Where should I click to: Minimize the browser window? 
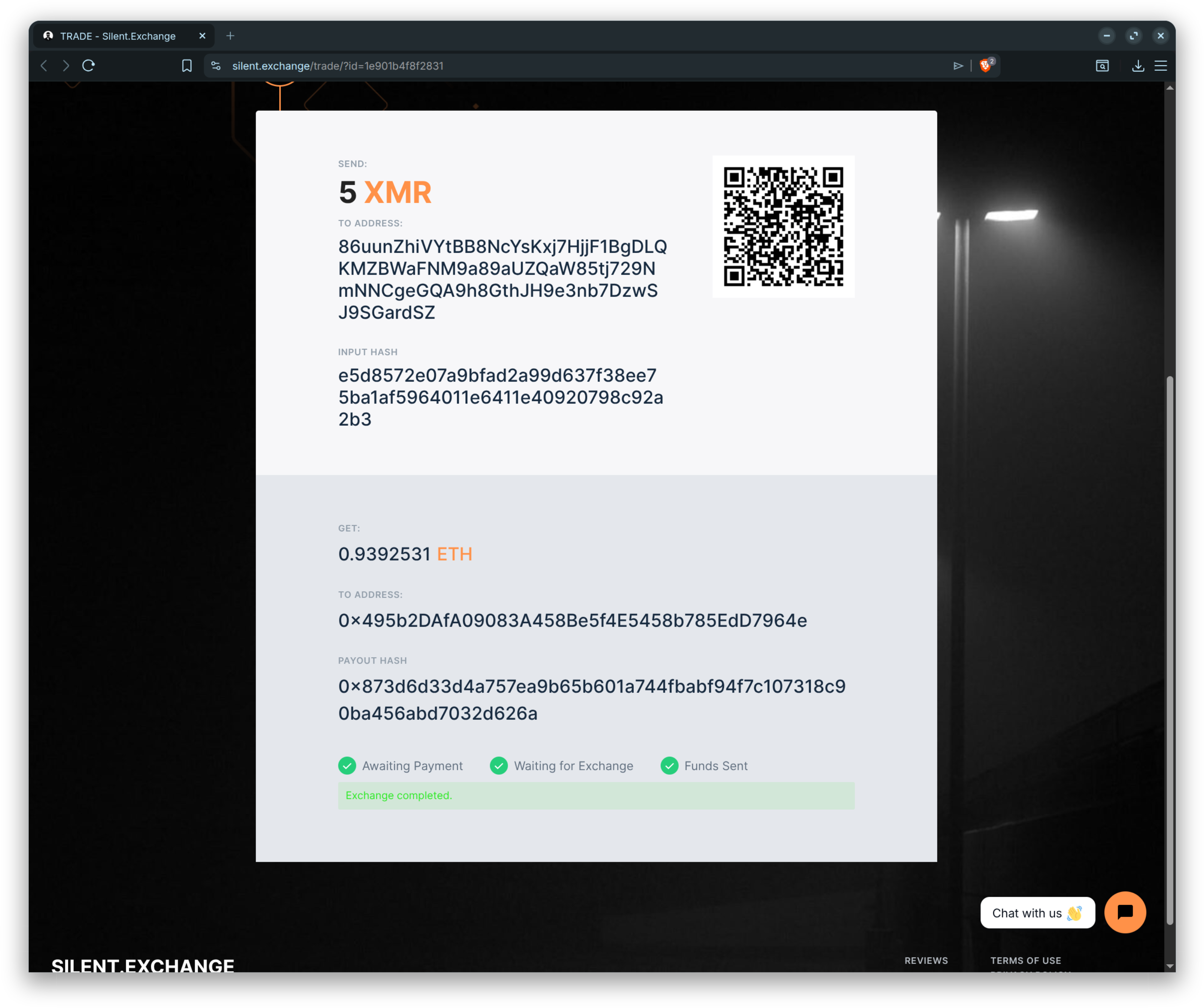tap(1107, 36)
